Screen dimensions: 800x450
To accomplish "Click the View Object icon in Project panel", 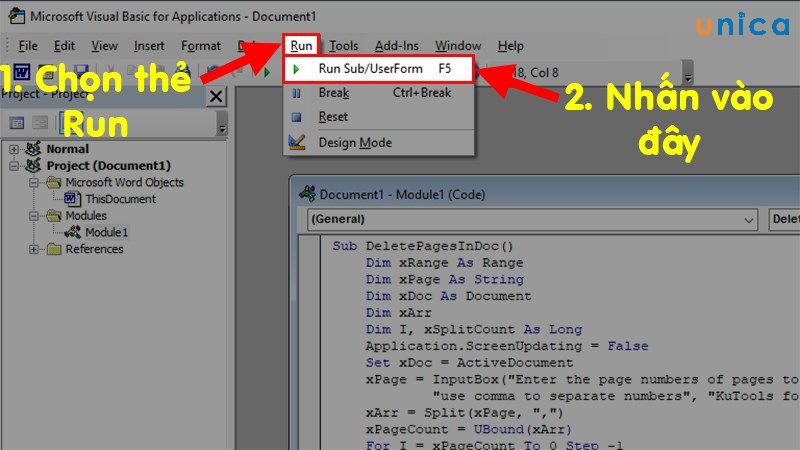I will click(40, 122).
